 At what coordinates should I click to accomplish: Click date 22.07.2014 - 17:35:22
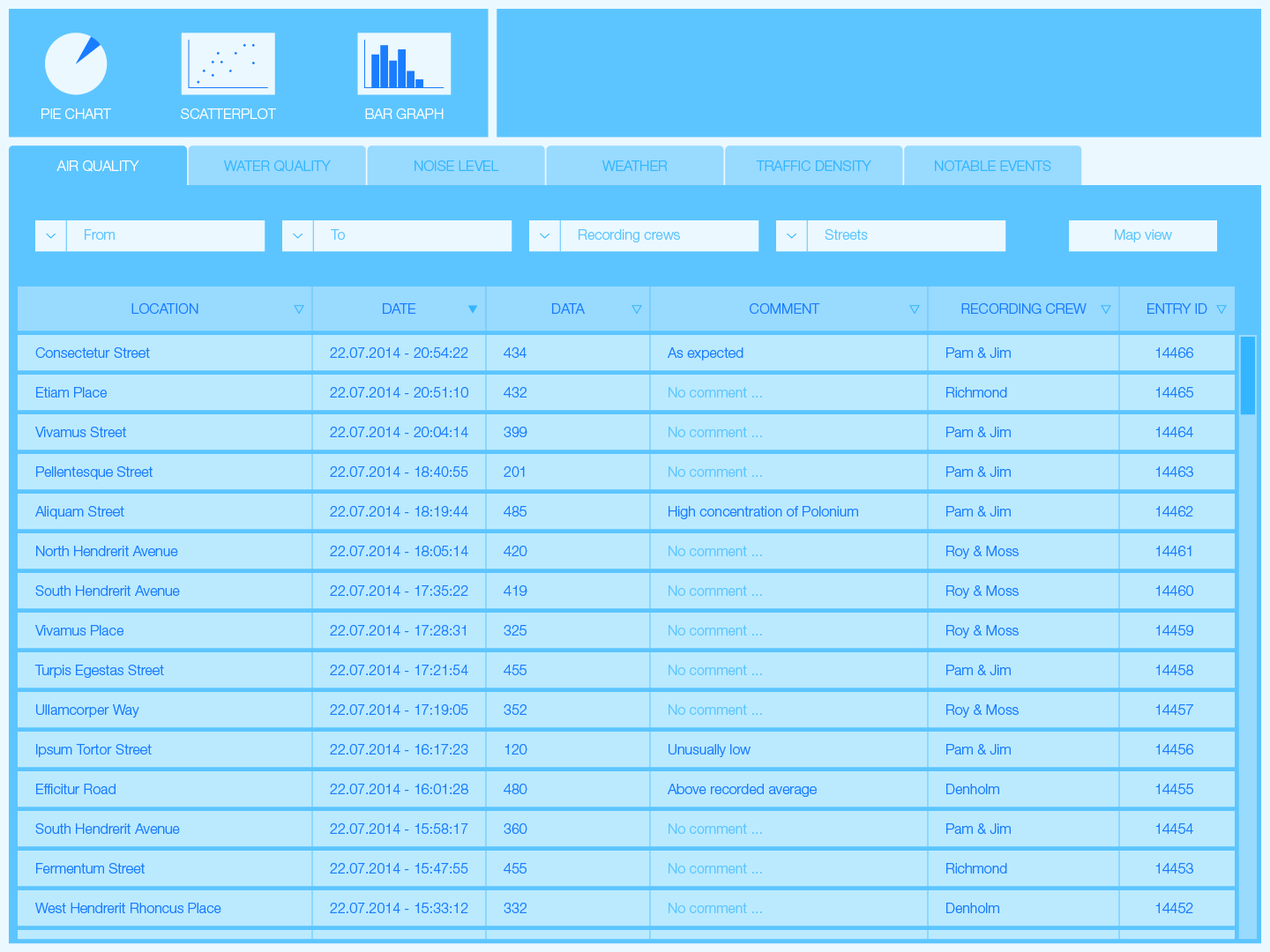pyautogui.click(x=399, y=591)
